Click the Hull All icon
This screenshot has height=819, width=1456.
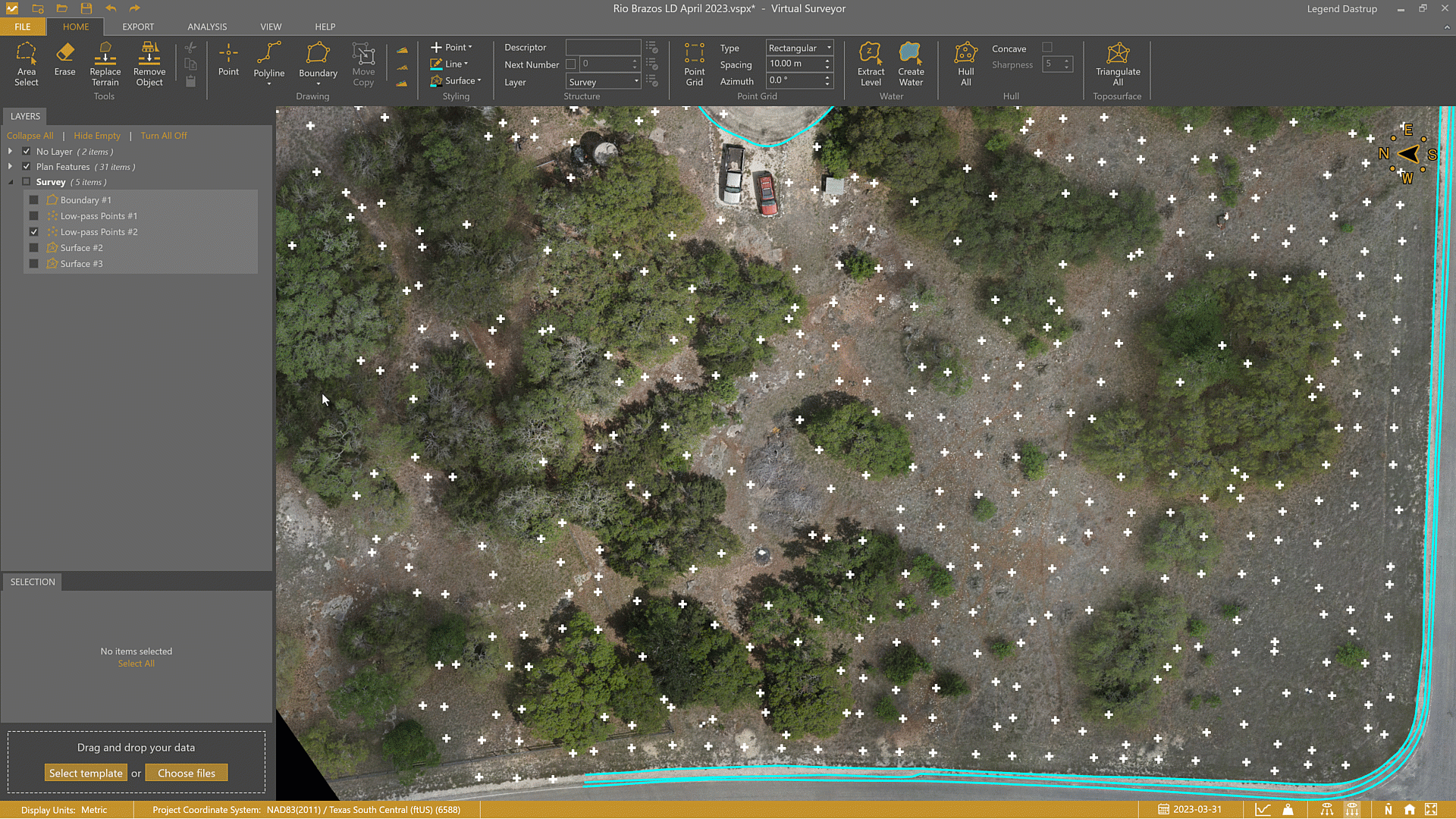[965, 64]
